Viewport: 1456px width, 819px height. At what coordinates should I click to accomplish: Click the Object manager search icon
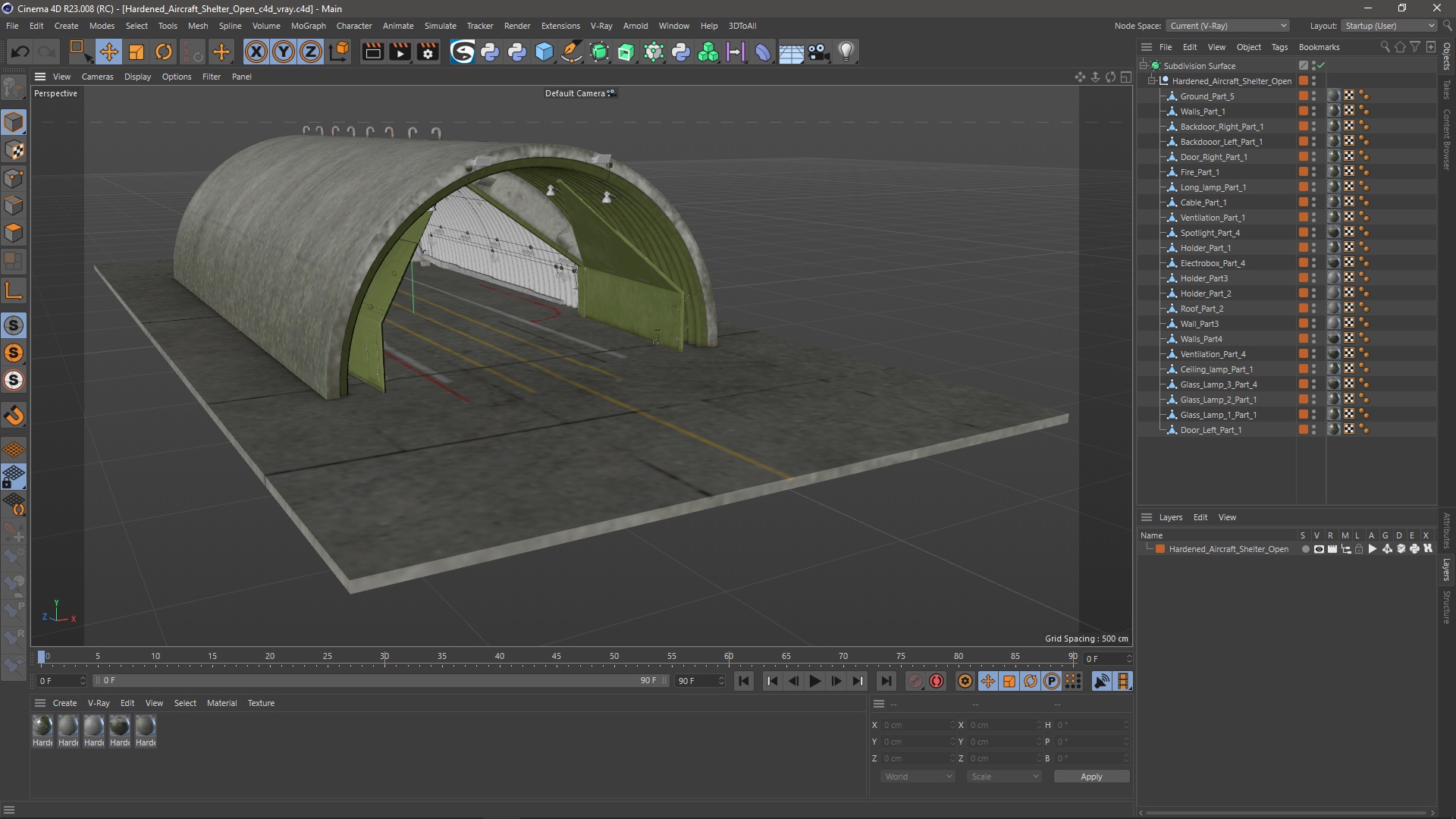(1385, 47)
